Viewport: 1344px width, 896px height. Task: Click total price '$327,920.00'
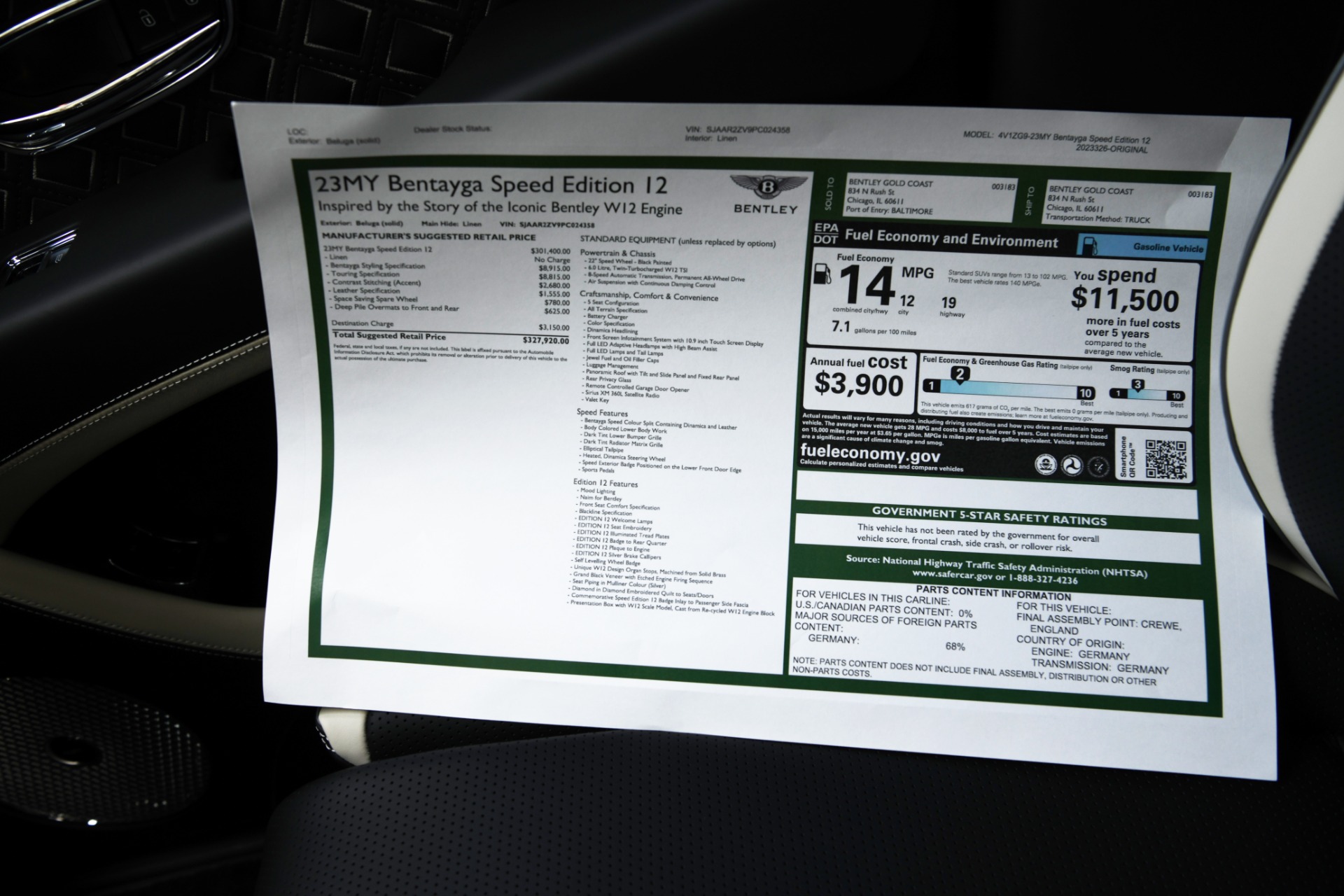click(x=546, y=341)
